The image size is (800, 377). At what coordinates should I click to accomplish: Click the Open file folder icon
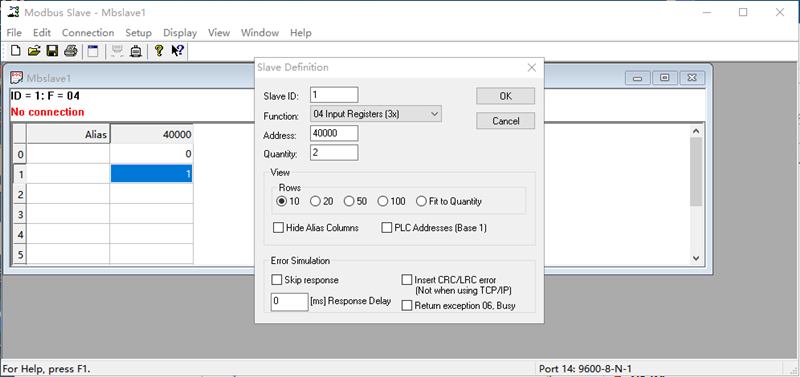tap(34, 51)
